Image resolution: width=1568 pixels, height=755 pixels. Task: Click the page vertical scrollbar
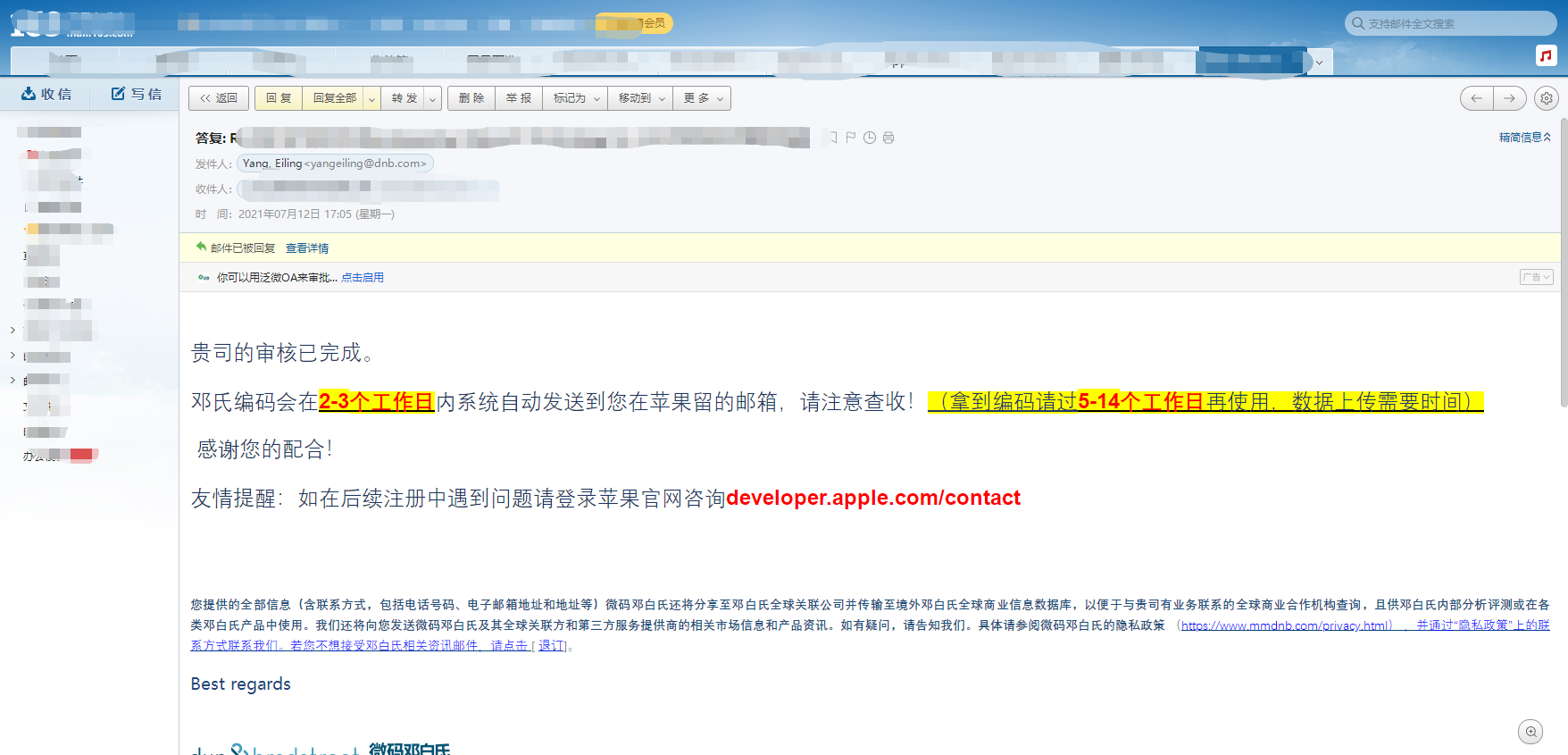[1564, 261]
